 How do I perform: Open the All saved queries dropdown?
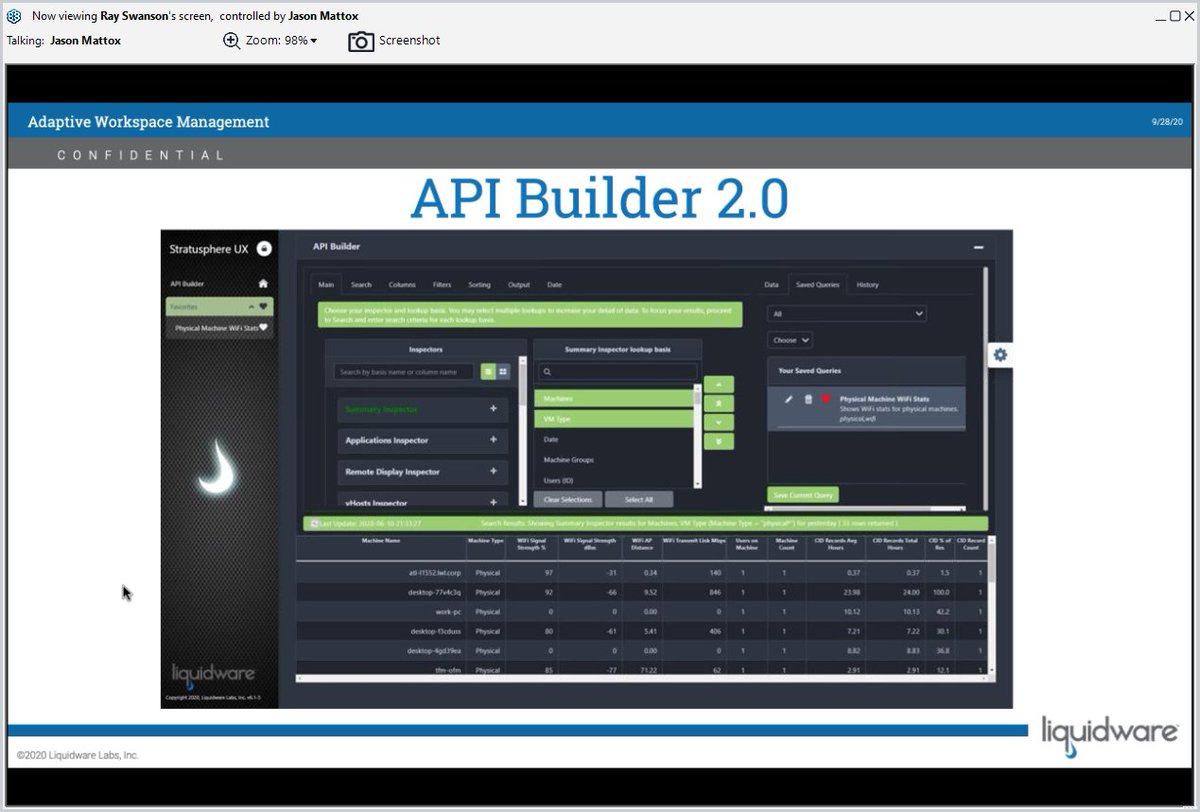click(847, 313)
